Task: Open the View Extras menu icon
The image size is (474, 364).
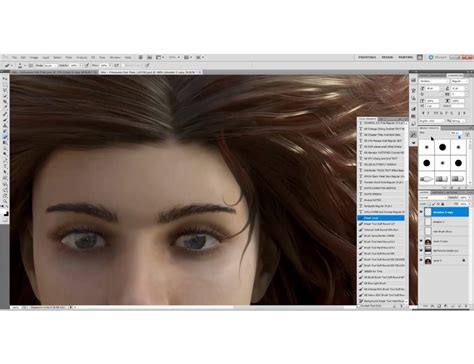Action: pyautogui.click(x=159, y=57)
